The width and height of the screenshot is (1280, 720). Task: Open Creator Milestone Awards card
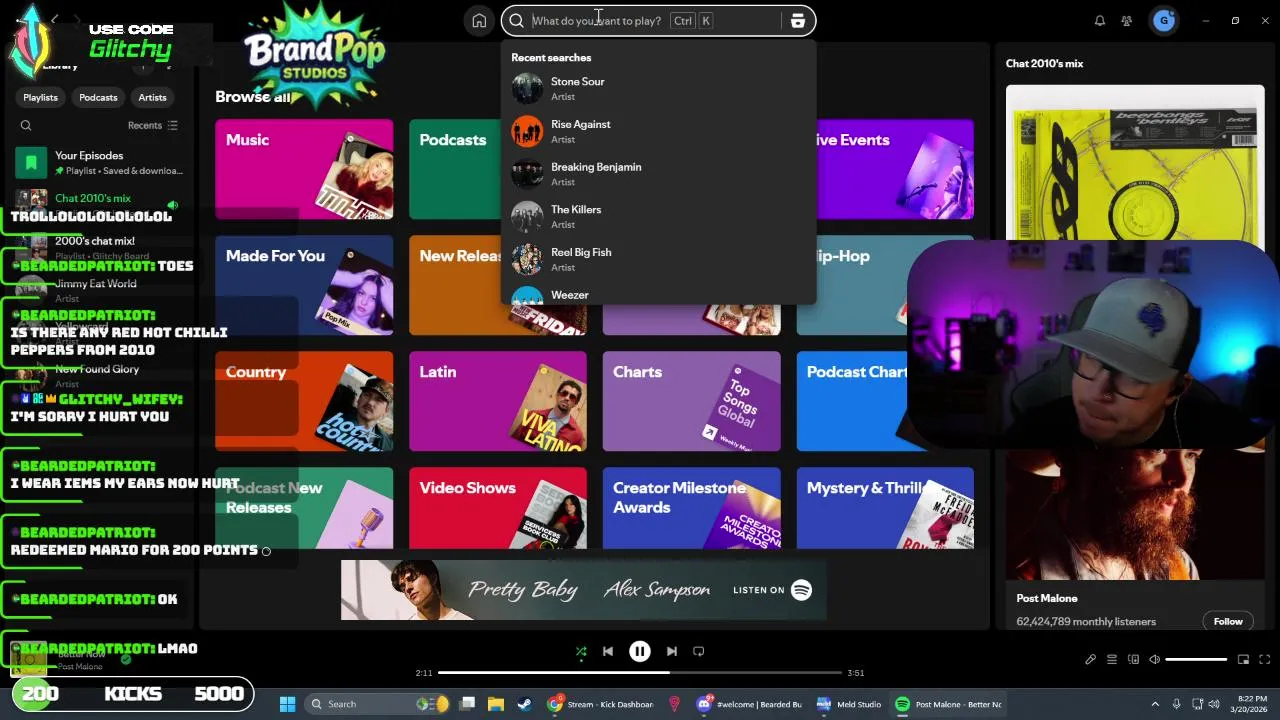pyautogui.click(x=692, y=508)
